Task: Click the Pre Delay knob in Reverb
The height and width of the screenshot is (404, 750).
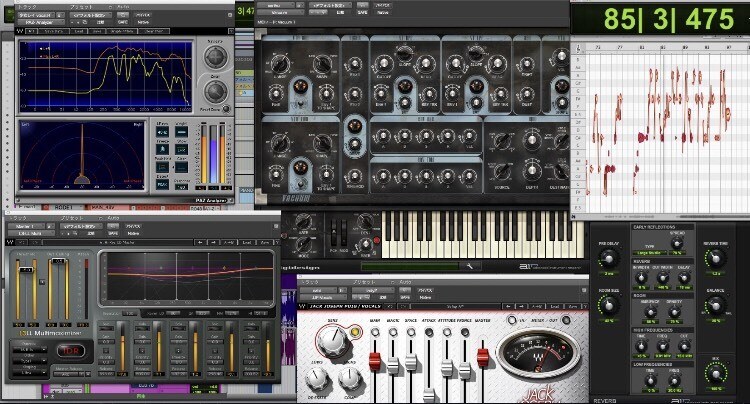Action: click(x=608, y=259)
